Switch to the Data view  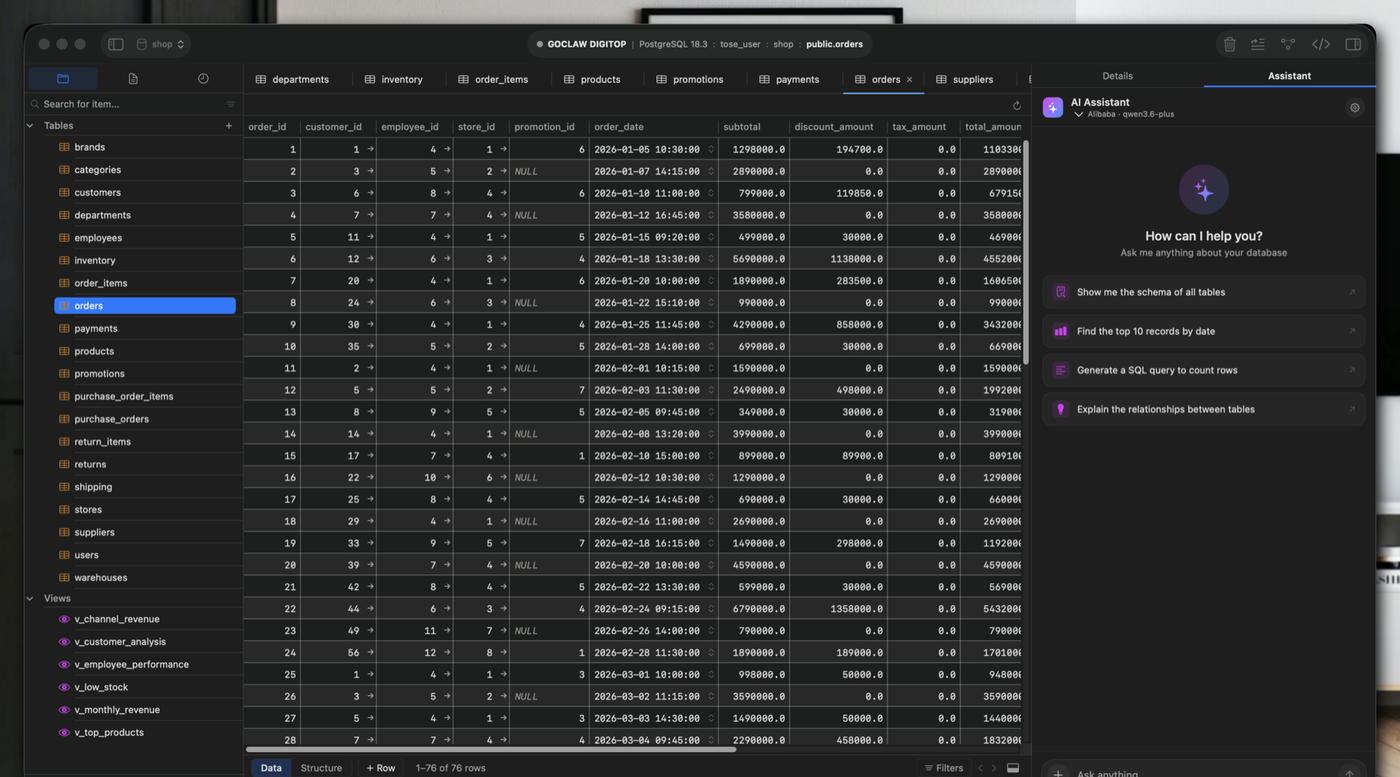271,768
